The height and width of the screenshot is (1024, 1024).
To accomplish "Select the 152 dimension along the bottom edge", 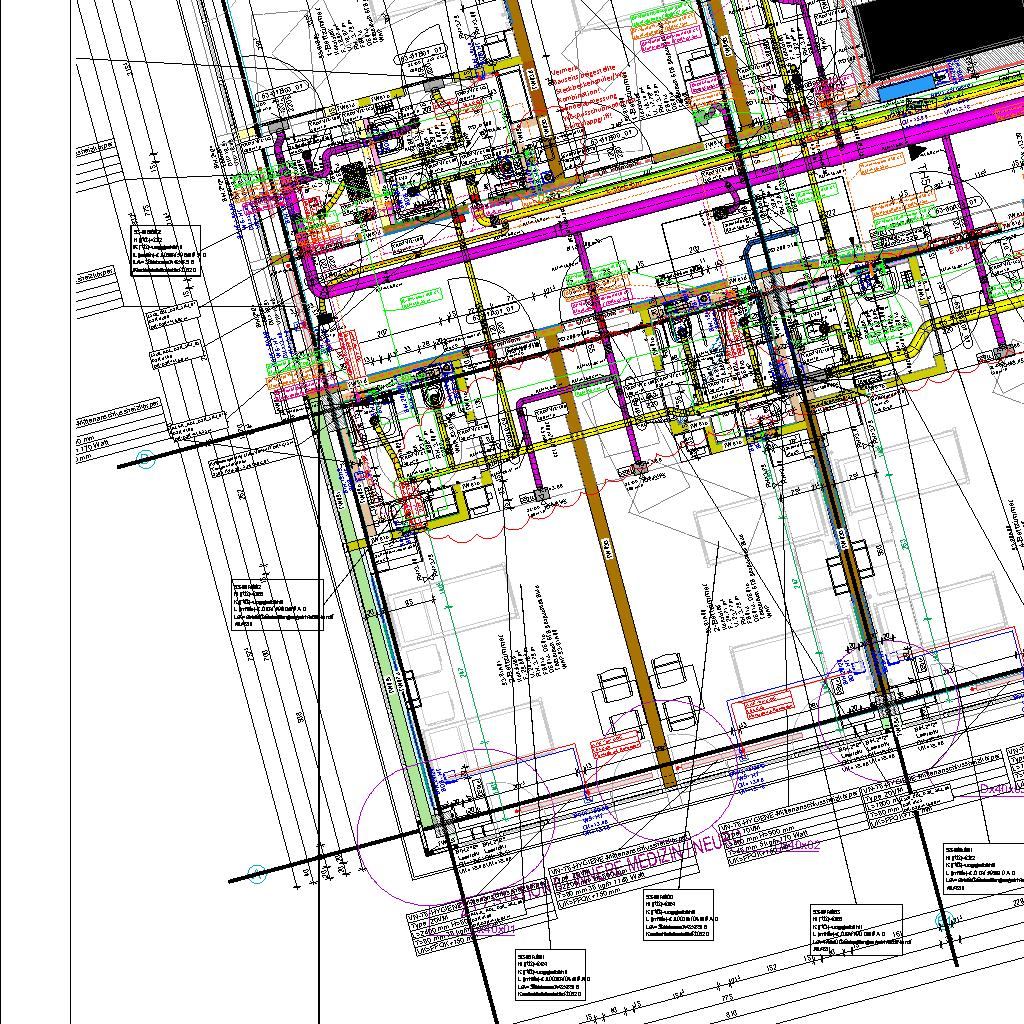I will tap(771, 967).
